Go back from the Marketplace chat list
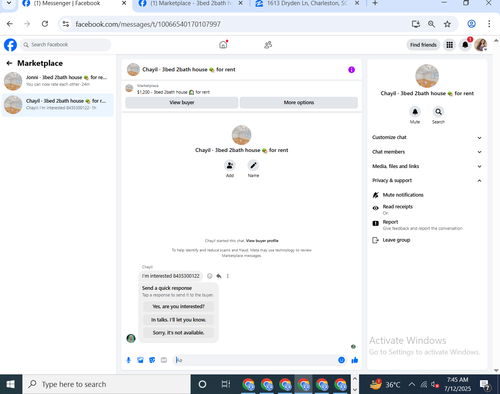The image size is (500, 394). click(9, 63)
